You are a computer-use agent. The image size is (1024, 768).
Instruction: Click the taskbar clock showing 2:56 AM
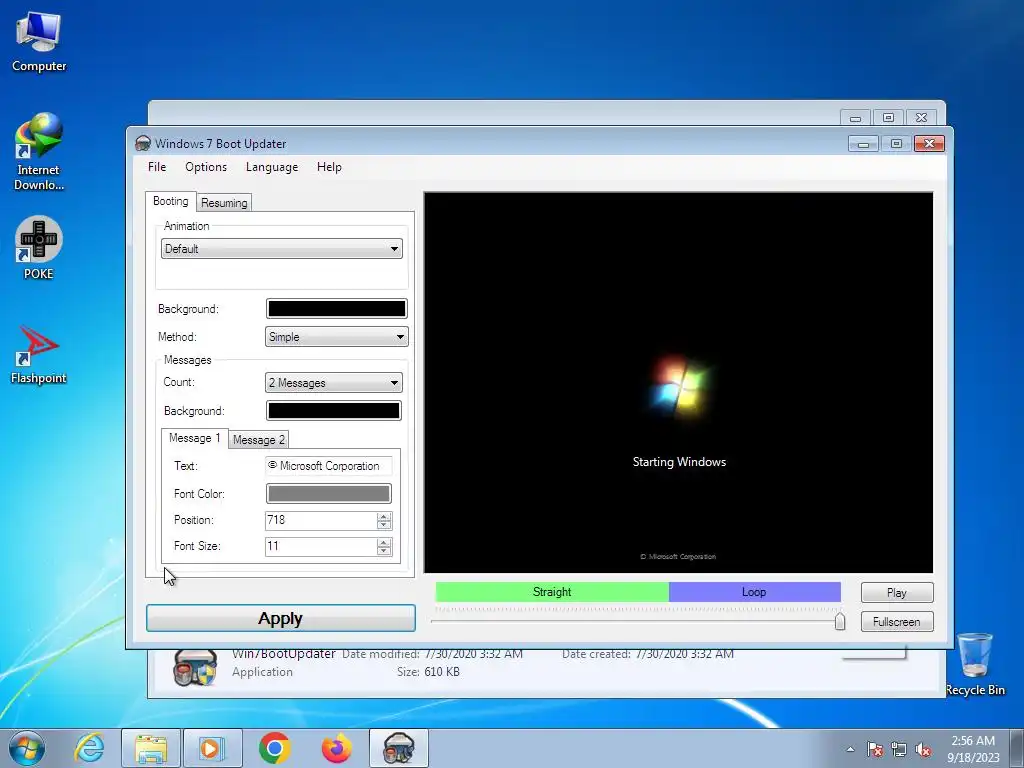point(973,749)
